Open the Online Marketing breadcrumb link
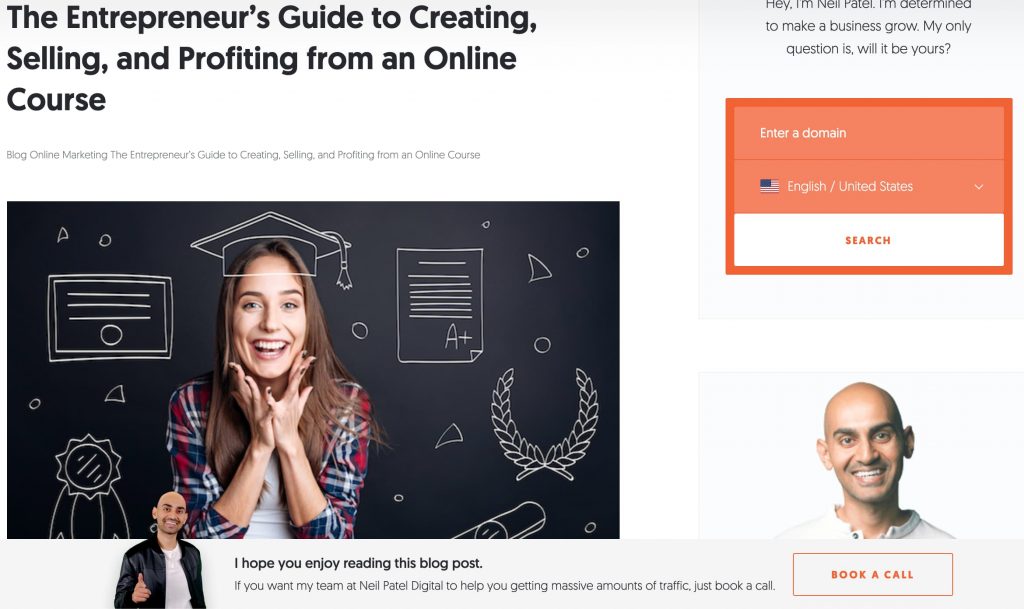Image resolution: width=1024 pixels, height=609 pixels. tap(69, 155)
